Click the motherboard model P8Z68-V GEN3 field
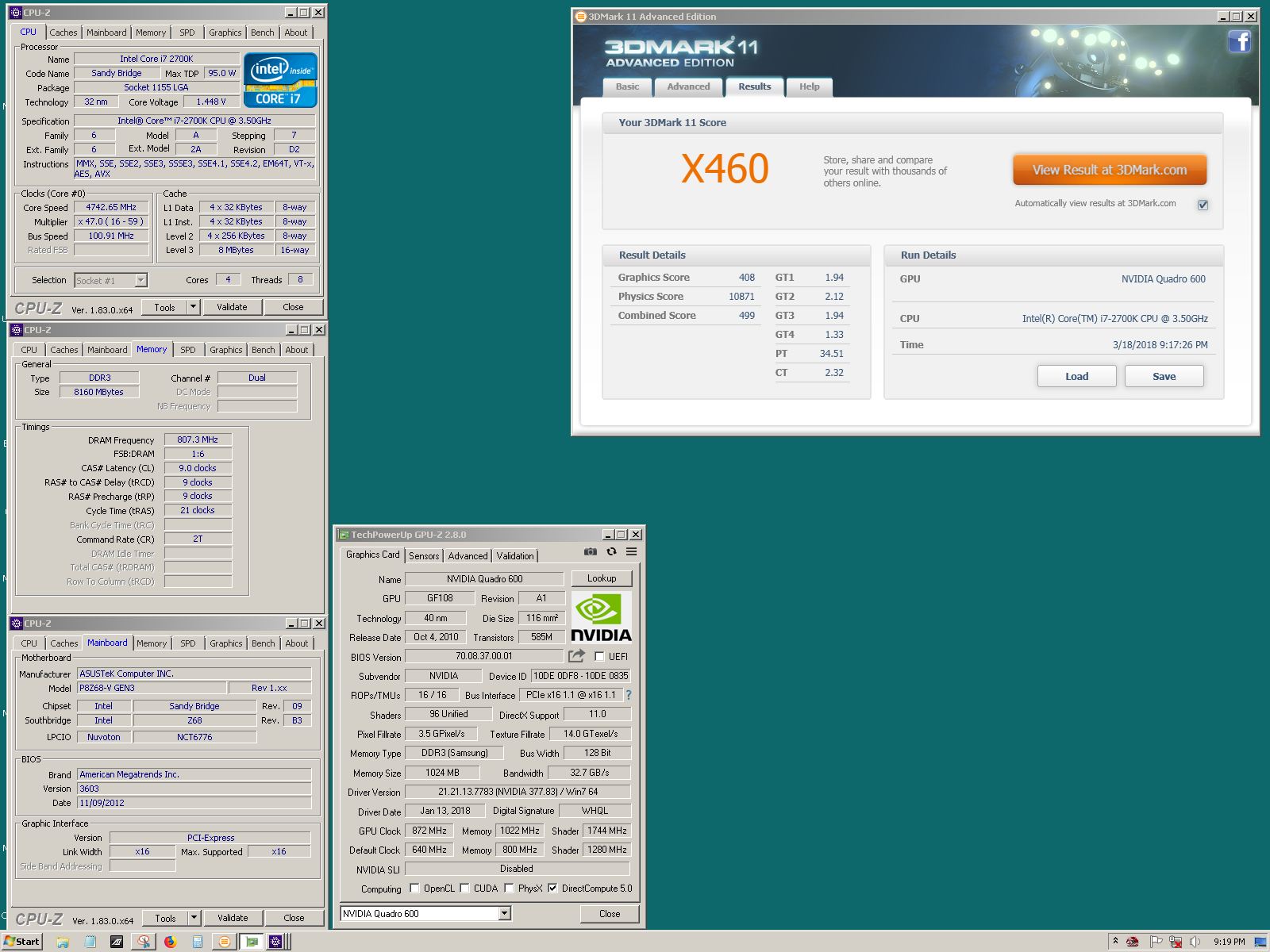This screenshot has width=1270, height=952. tap(151, 688)
